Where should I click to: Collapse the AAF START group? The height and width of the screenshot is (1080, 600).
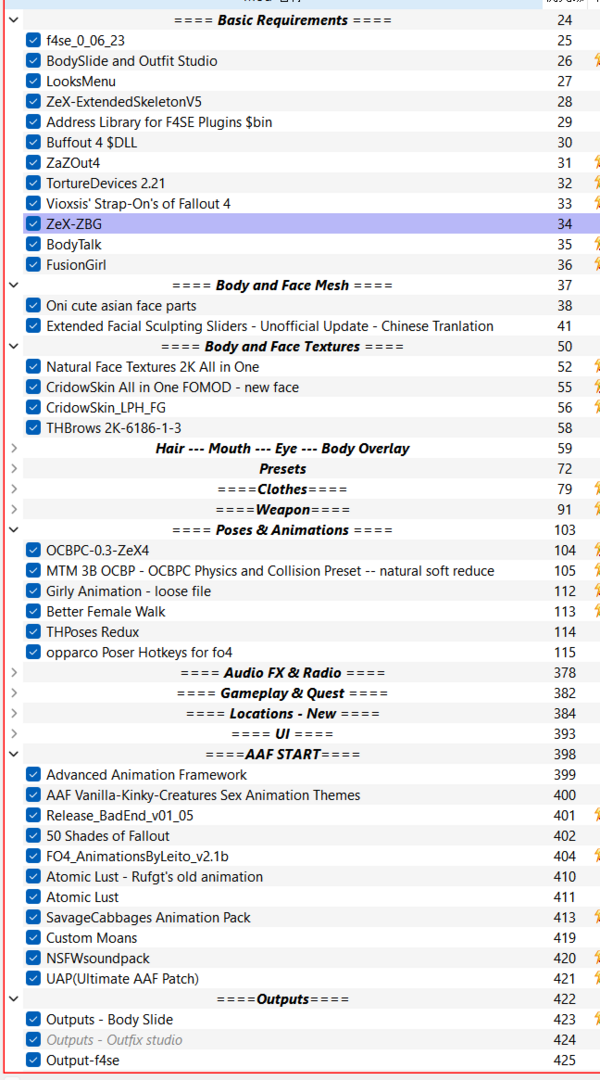pyautogui.click(x=13, y=754)
